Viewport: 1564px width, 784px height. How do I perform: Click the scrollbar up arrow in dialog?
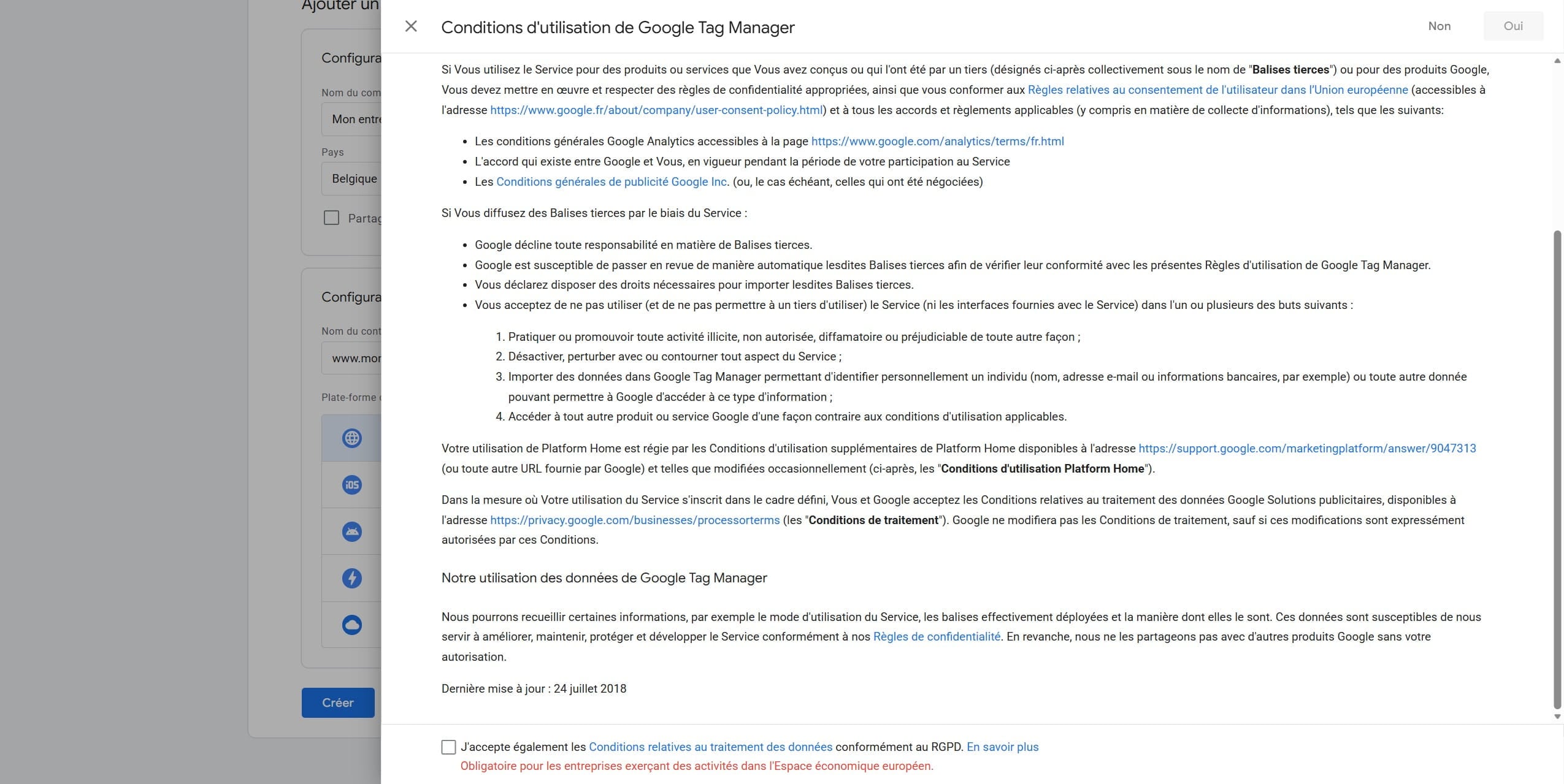[1557, 61]
